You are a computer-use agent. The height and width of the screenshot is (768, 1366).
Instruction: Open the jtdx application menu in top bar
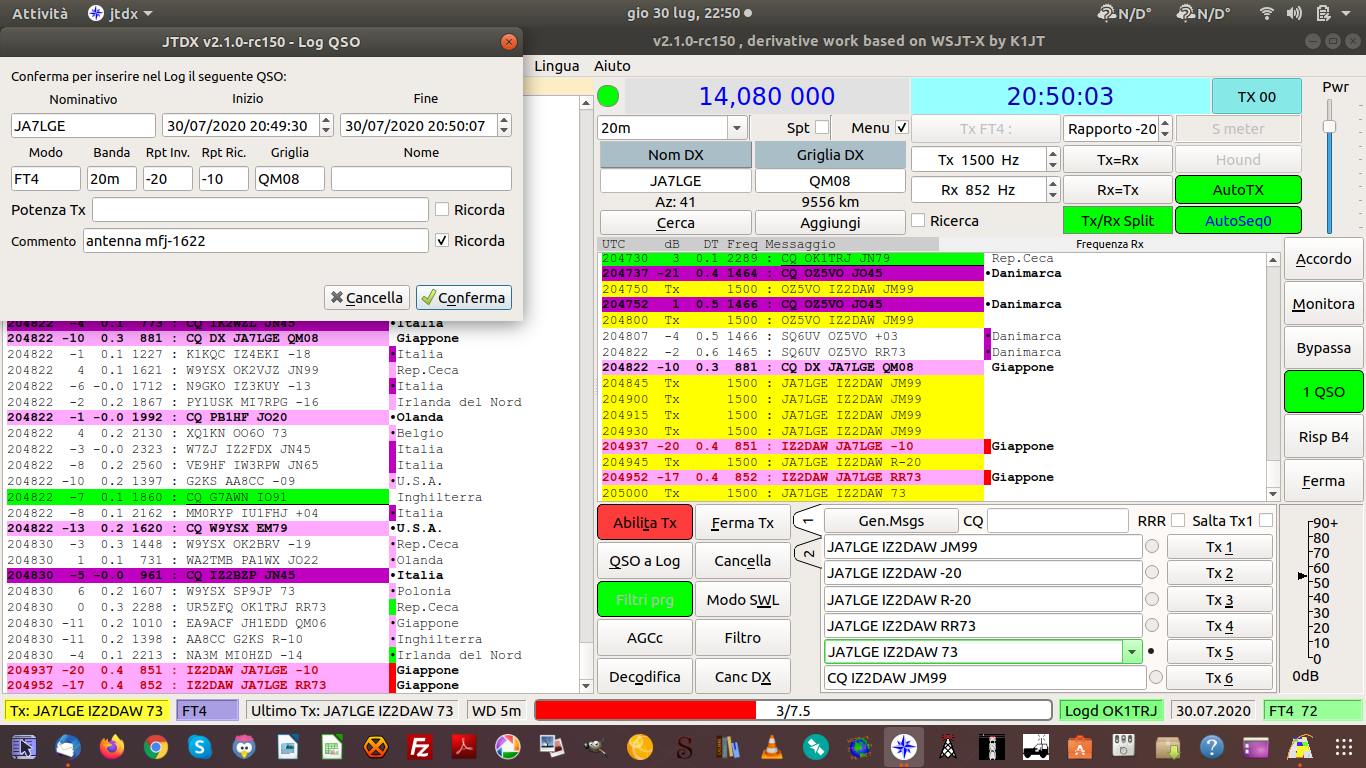pyautogui.click(x=120, y=13)
